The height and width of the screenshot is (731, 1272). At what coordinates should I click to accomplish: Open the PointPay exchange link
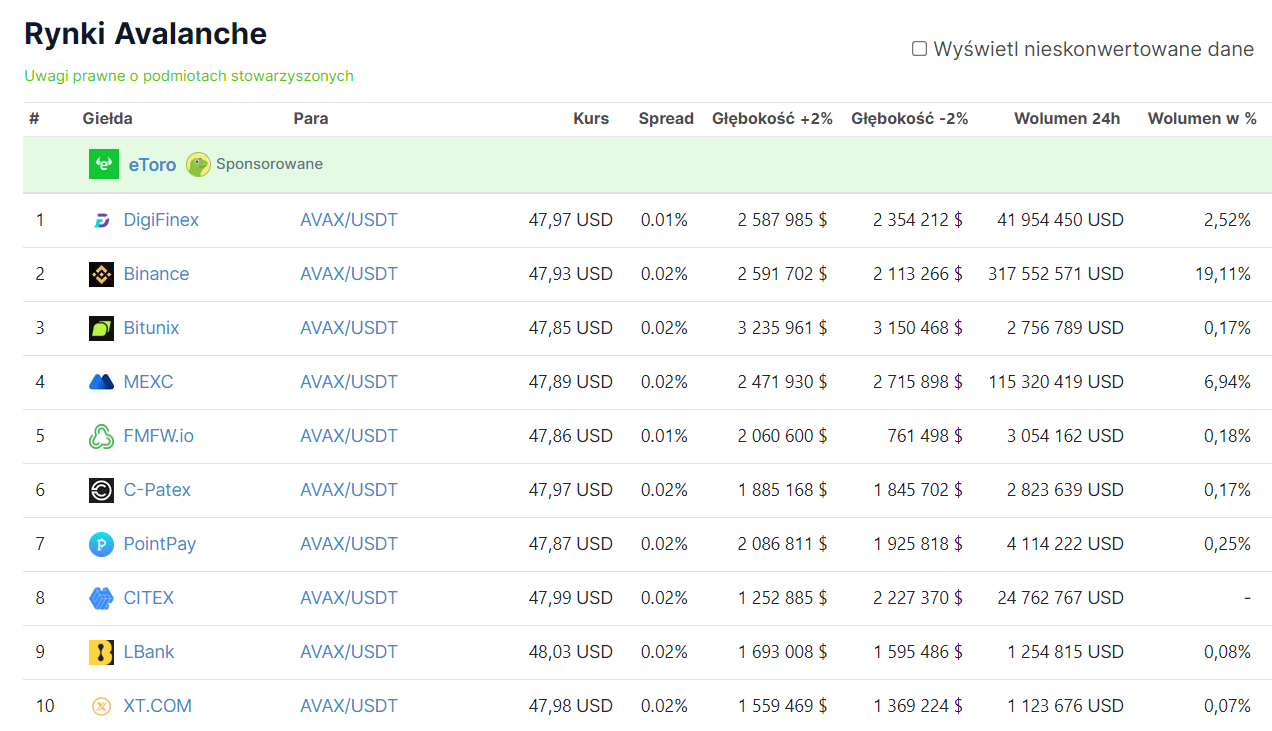point(160,544)
